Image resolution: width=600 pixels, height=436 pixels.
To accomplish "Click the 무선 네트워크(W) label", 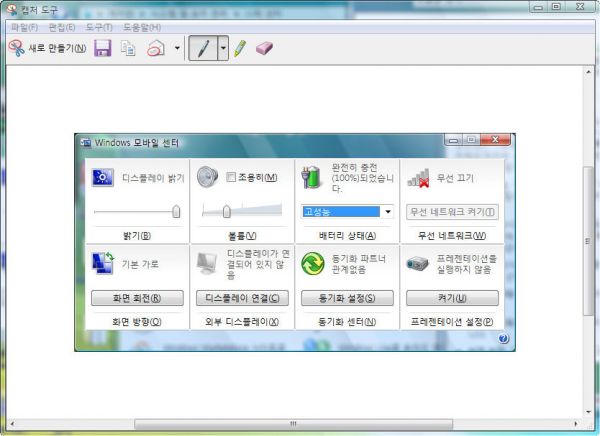I will 452,236.
